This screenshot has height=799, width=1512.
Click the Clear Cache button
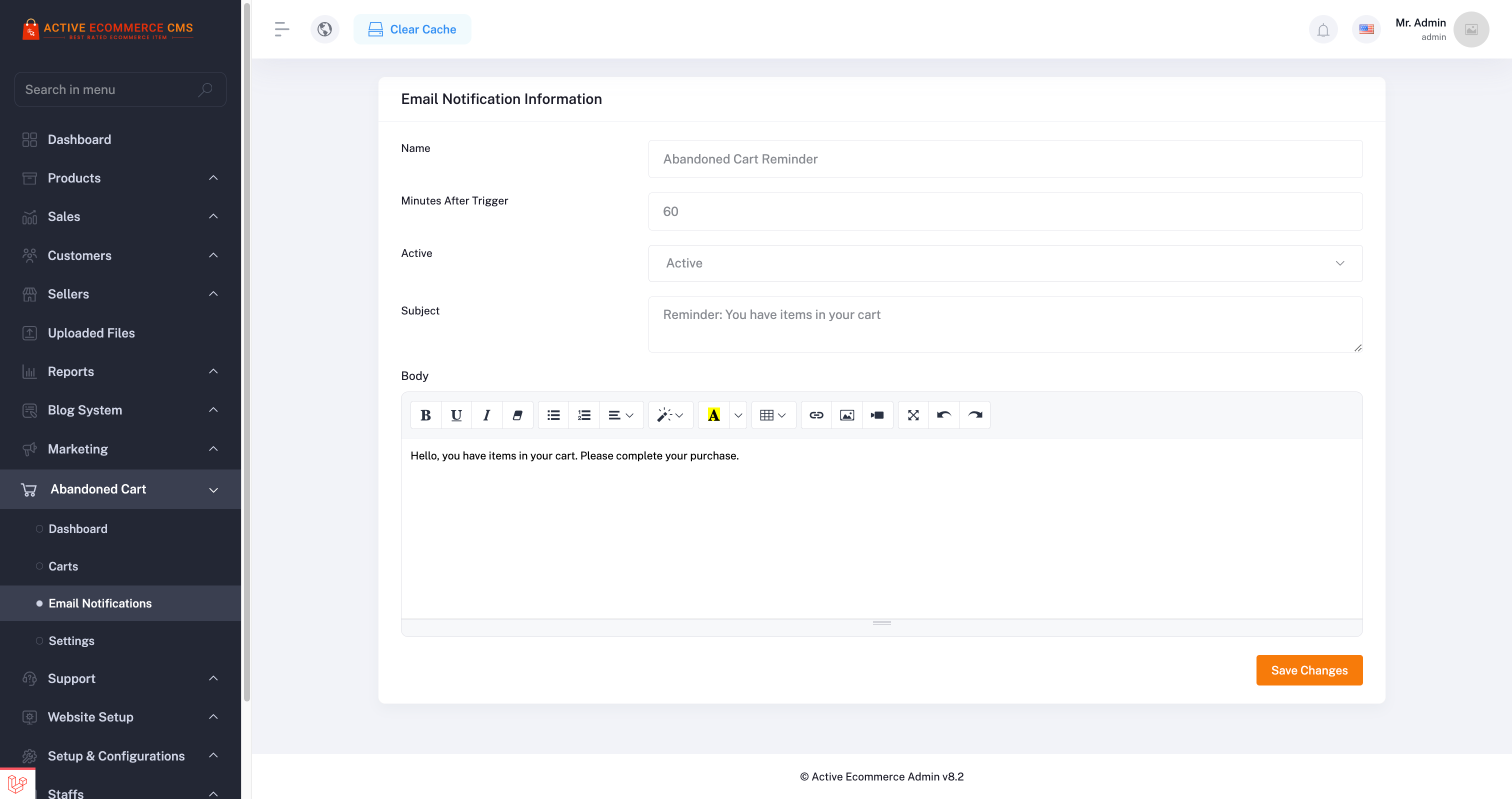(x=411, y=29)
